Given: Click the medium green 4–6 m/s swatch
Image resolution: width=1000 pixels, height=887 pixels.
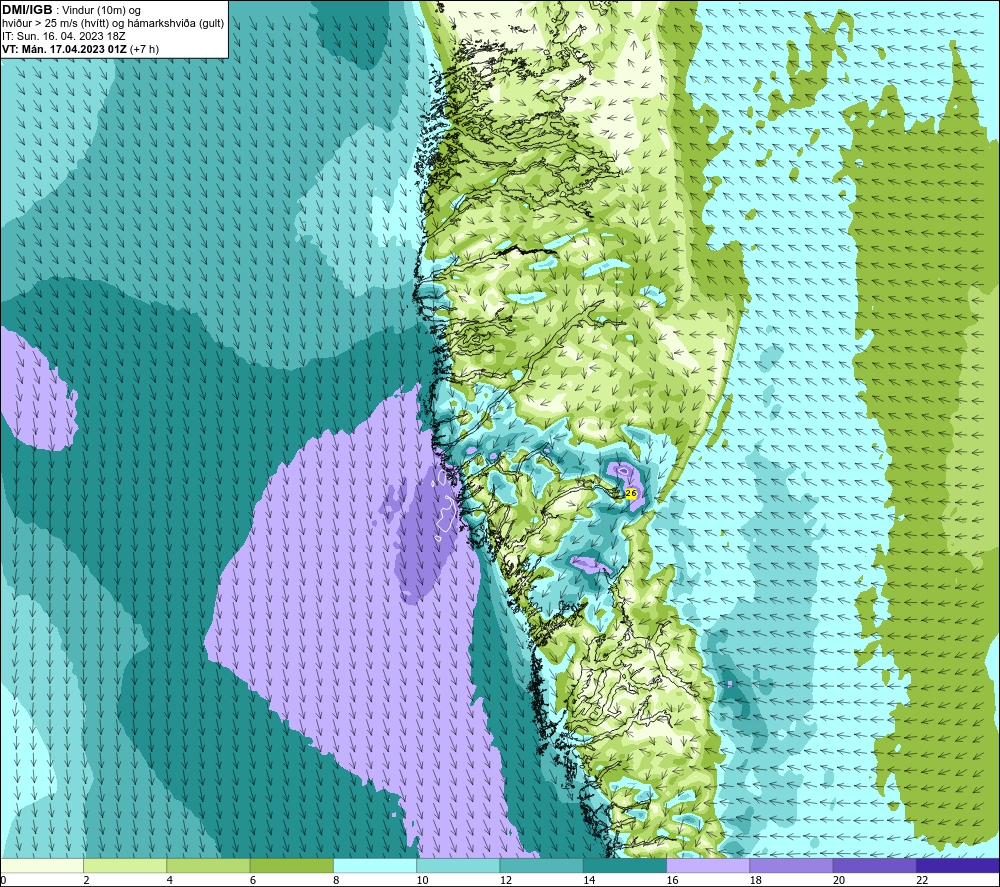Looking at the screenshot, I should pyautogui.click(x=209, y=865).
